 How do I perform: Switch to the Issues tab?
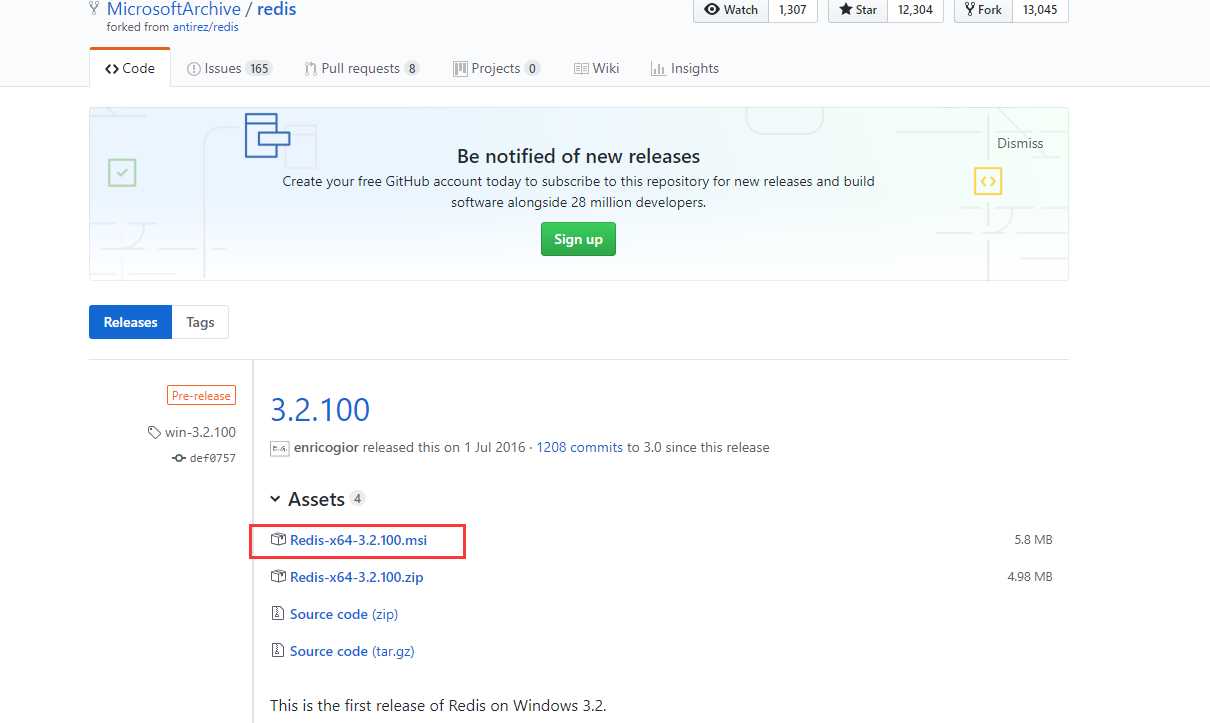pos(230,68)
